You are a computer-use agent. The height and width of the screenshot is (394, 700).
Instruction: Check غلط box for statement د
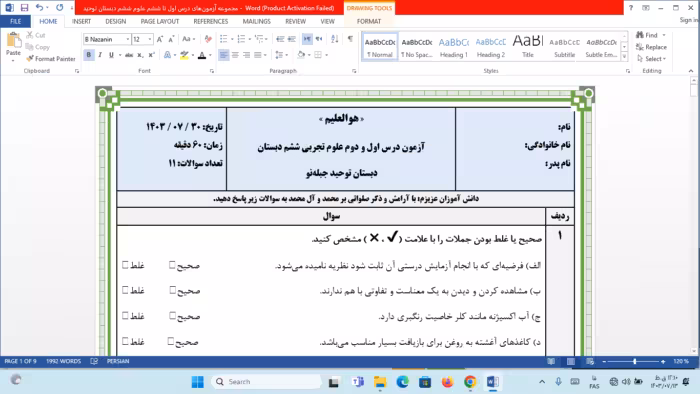coord(125,341)
